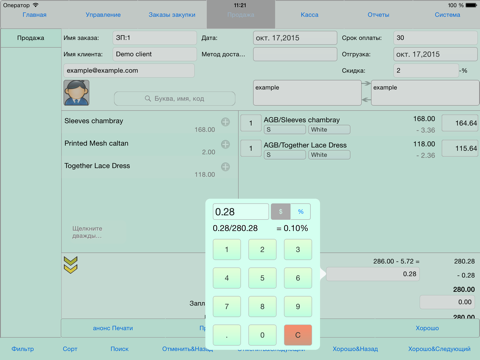480x360 pixels.
Task: Switch discount mode to dollar amount
Action: click(x=281, y=212)
